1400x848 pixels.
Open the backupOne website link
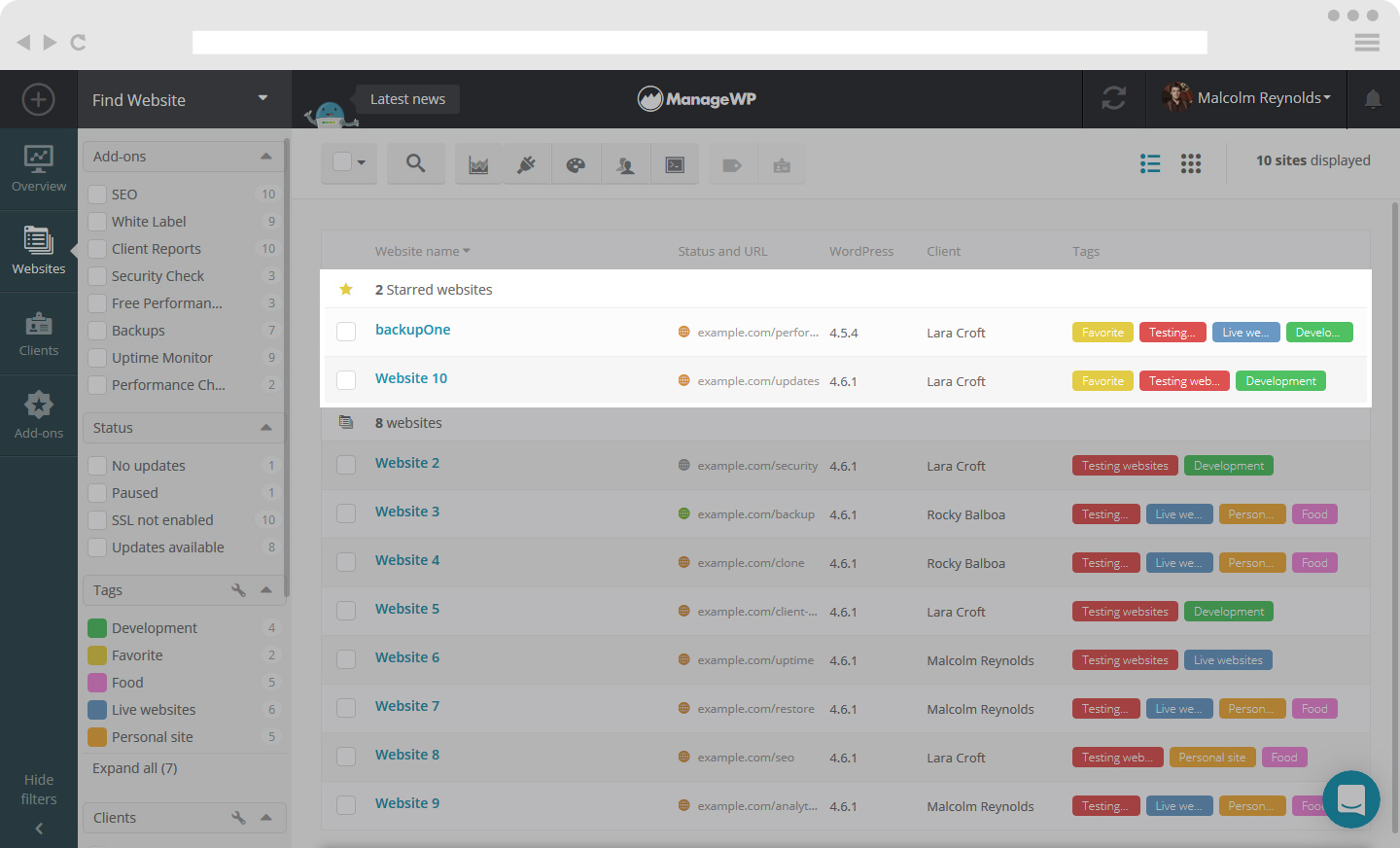(413, 330)
